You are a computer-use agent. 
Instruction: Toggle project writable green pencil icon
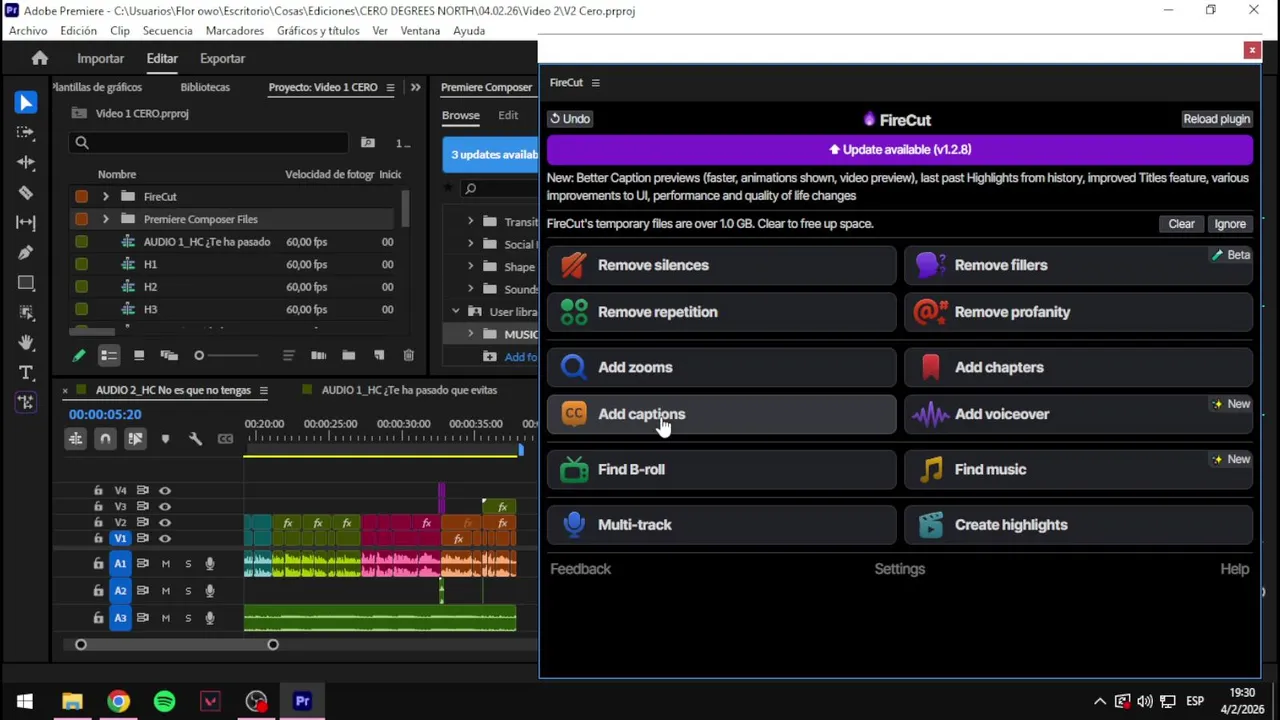coord(79,355)
